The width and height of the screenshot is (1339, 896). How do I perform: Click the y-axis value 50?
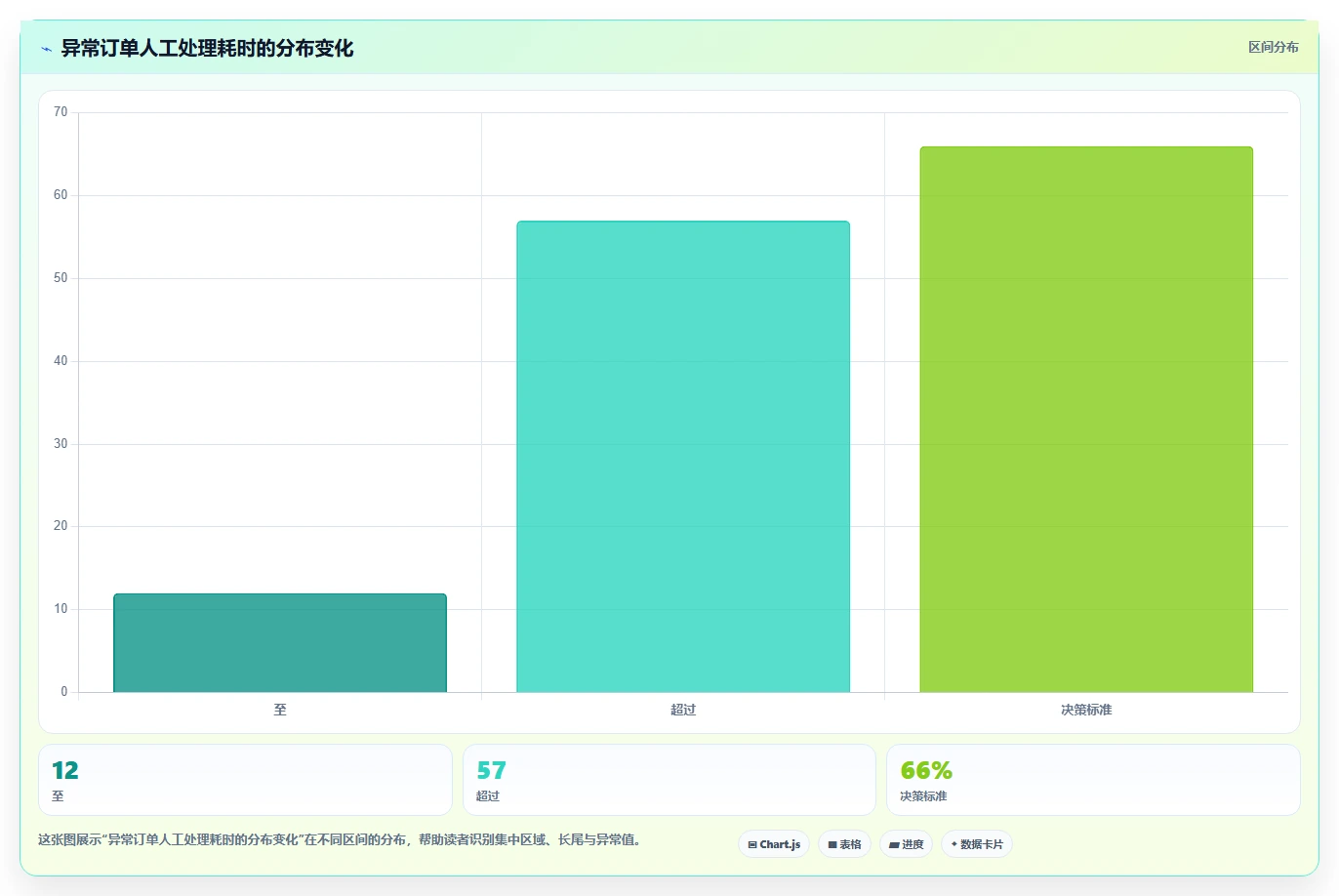click(x=61, y=278)
